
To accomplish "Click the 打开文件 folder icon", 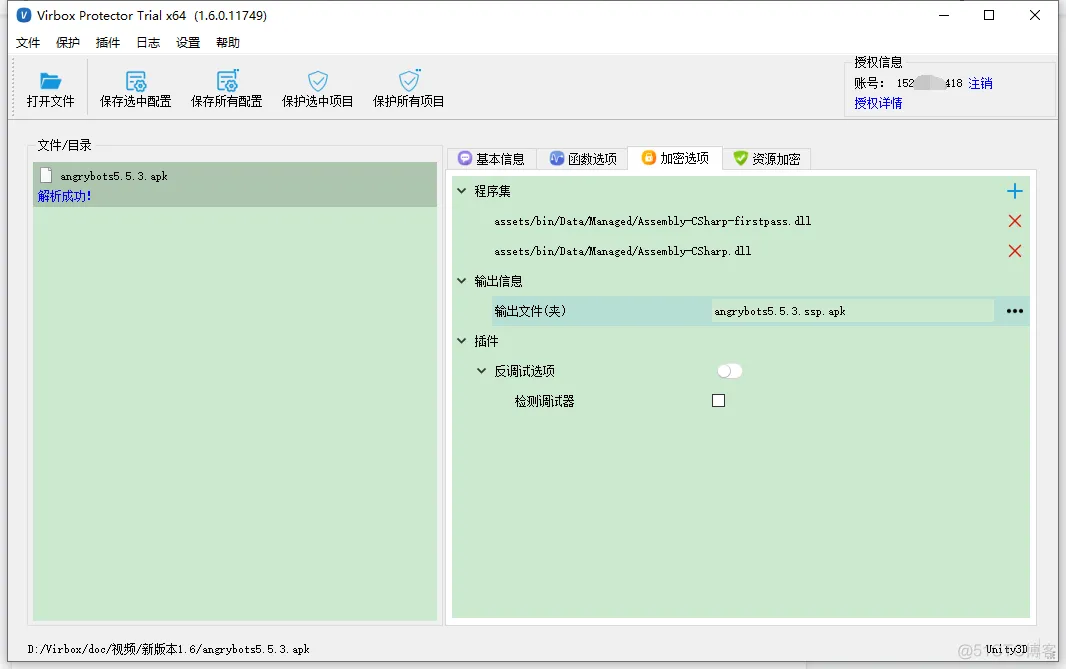I will pyautogui.click(x=50, y=81).
